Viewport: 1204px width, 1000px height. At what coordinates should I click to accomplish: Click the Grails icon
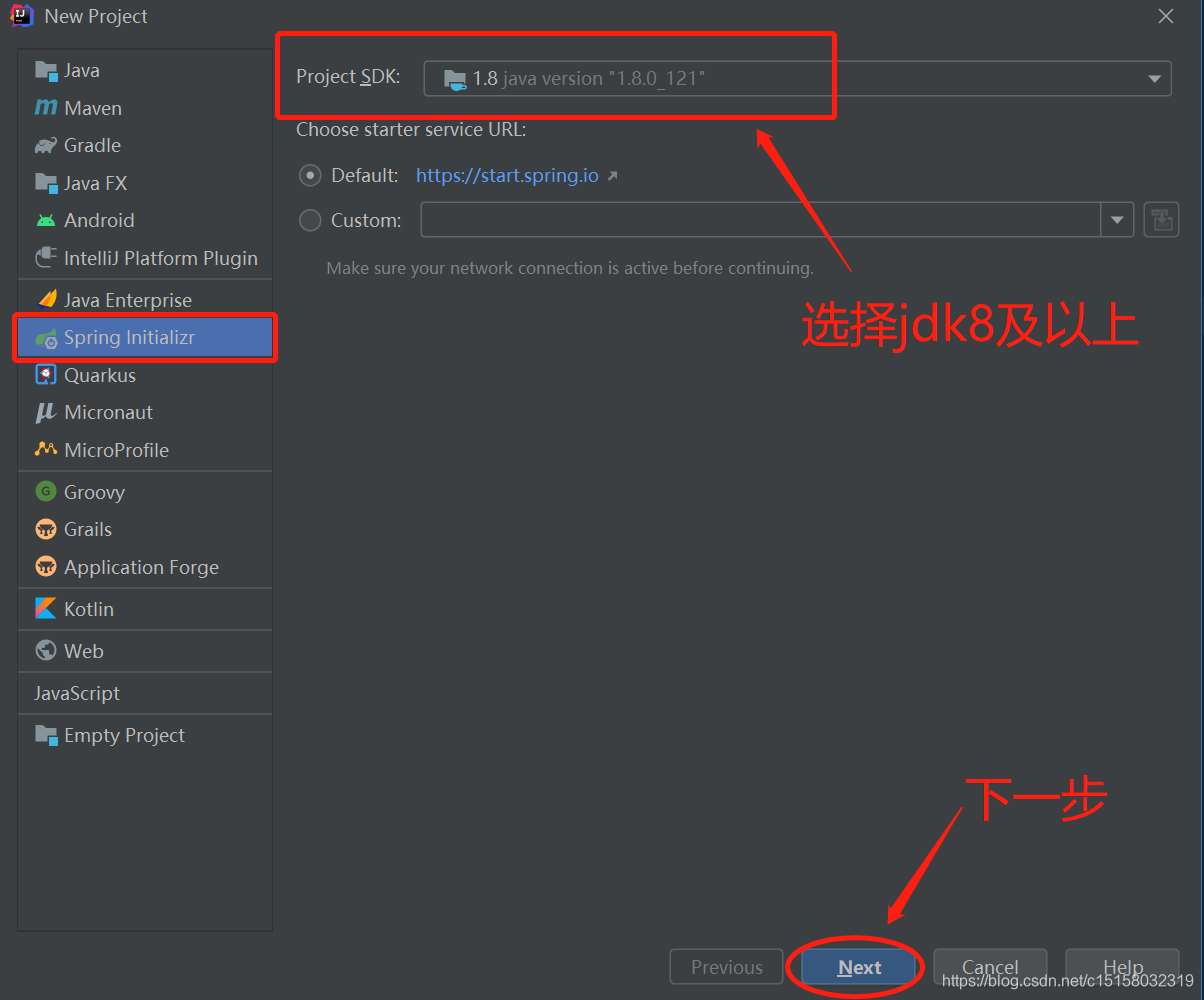pos(46,529)
